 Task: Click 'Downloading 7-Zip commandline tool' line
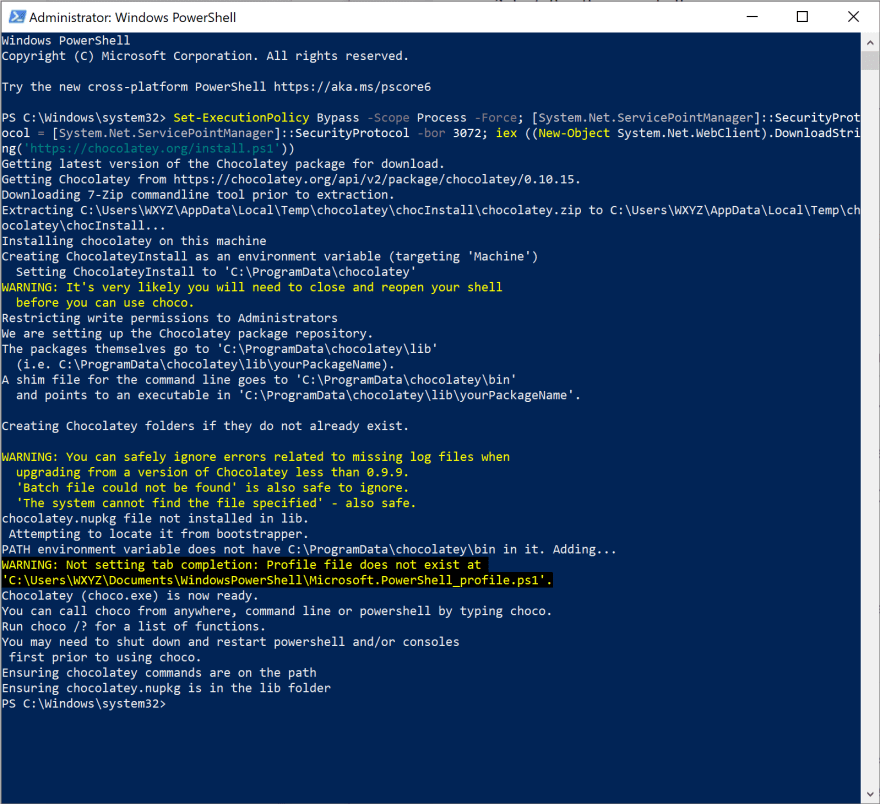click(x=198, y=195)
